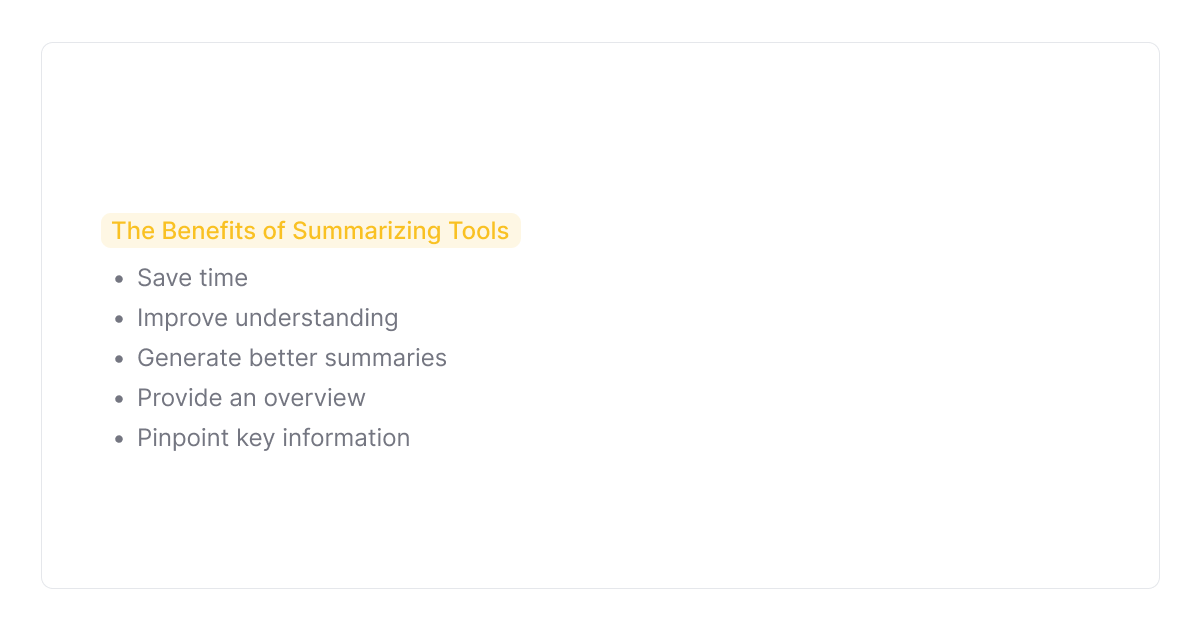The width and height of the screenshot is (1200, 630).
Task: Click the bullet marker before 'Pinpoint key information'
Action: click(x=119, y=439)
